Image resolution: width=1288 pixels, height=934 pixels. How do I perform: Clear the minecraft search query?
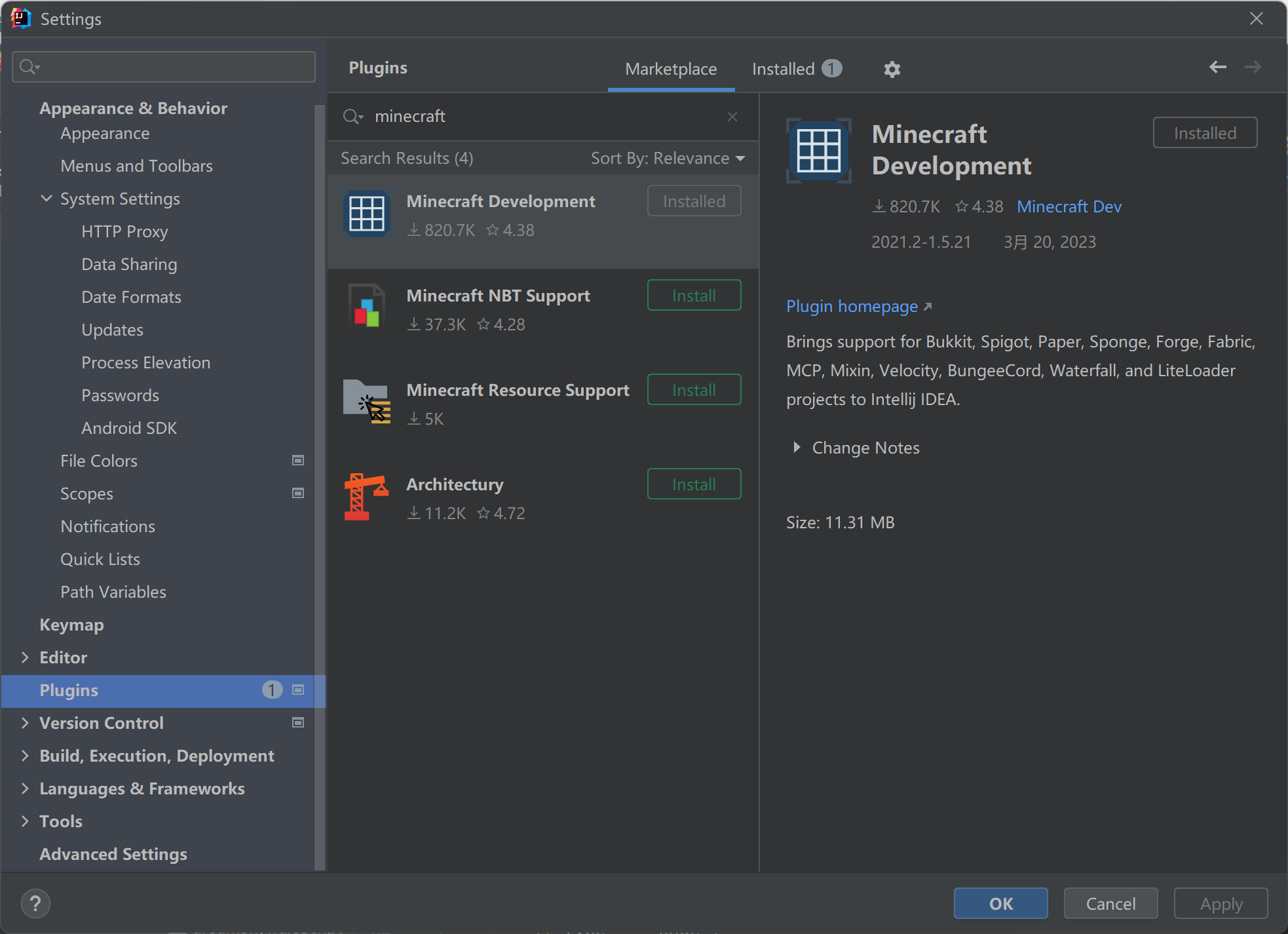732,117
